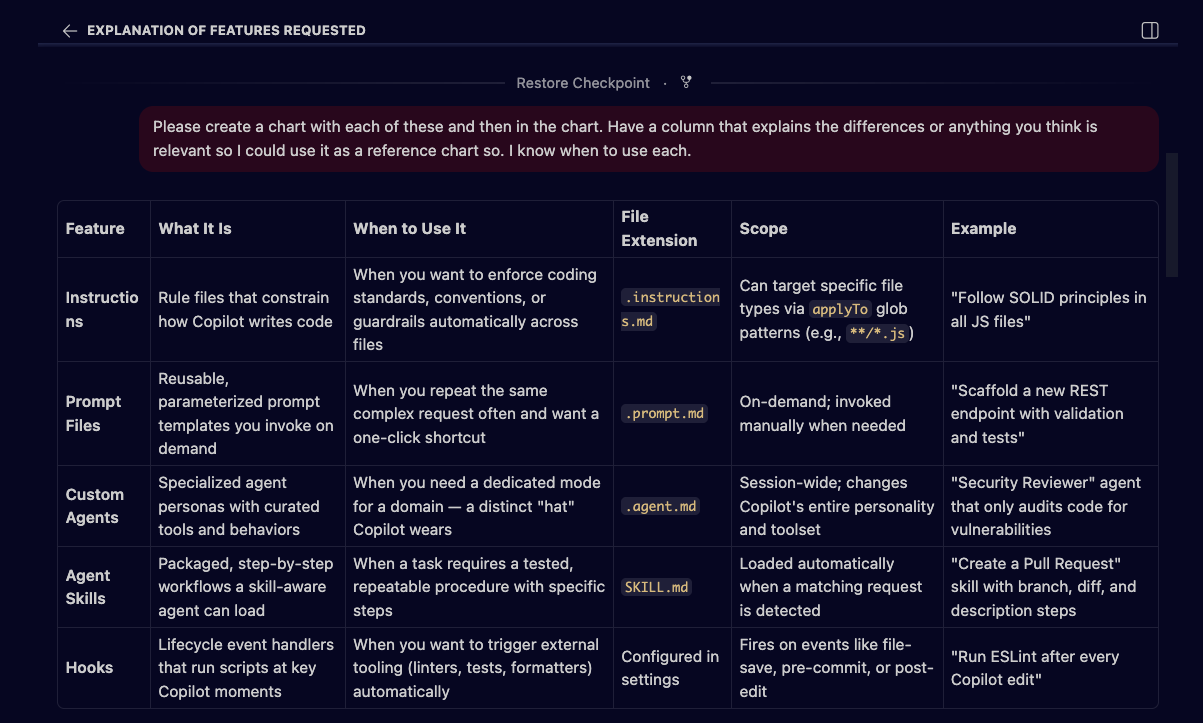Click the Scope column header
1203x723 pixels.
coord(763,228)
